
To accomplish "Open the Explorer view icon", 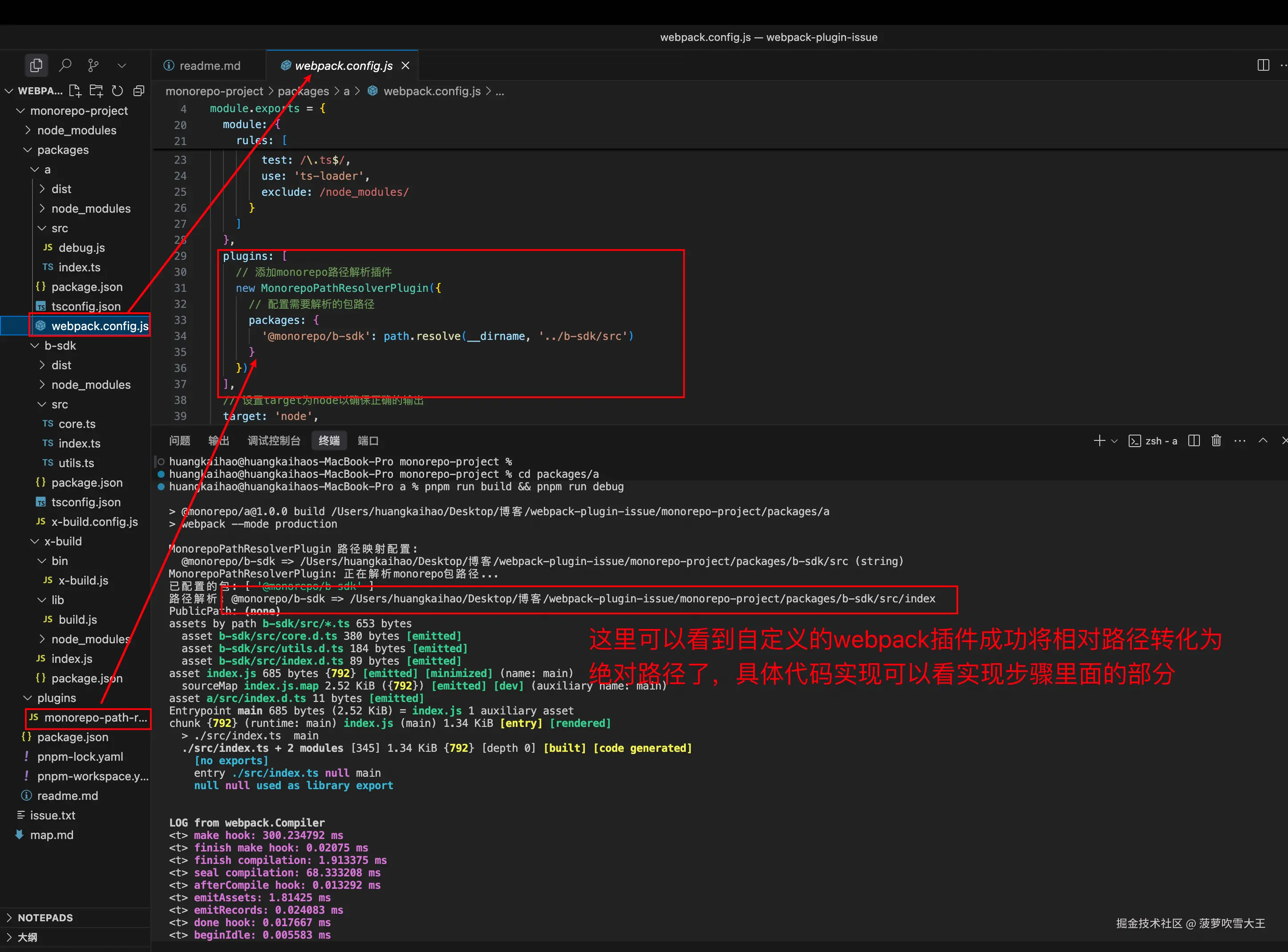I will [x=36, y=66].
